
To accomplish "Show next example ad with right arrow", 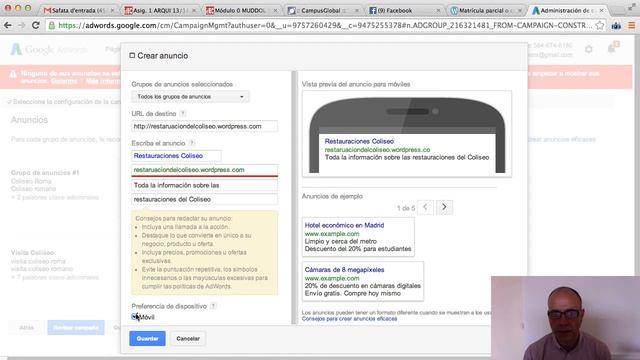I will tap(444, 207).
